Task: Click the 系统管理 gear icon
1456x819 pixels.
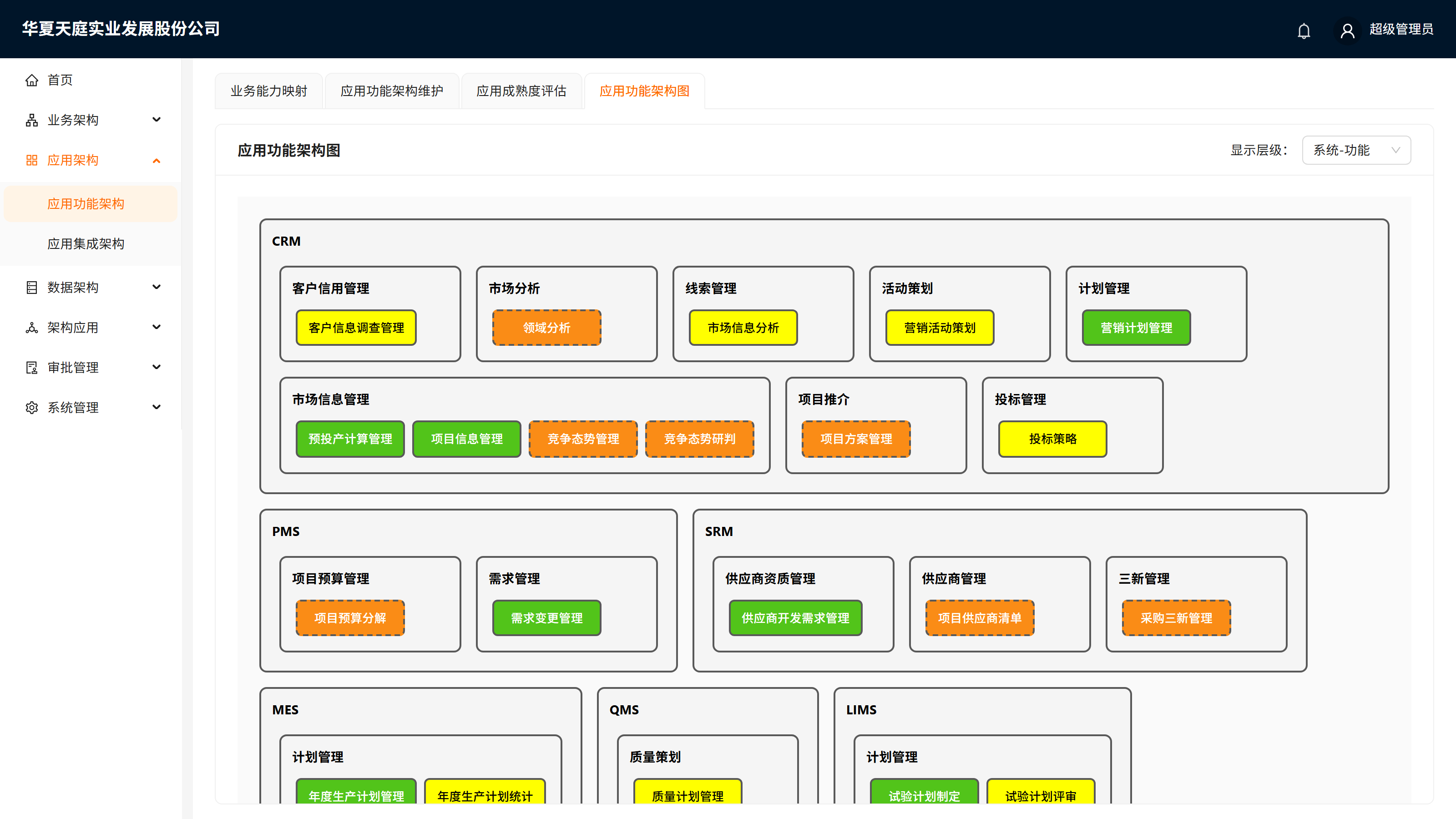Action: [32, 408]
